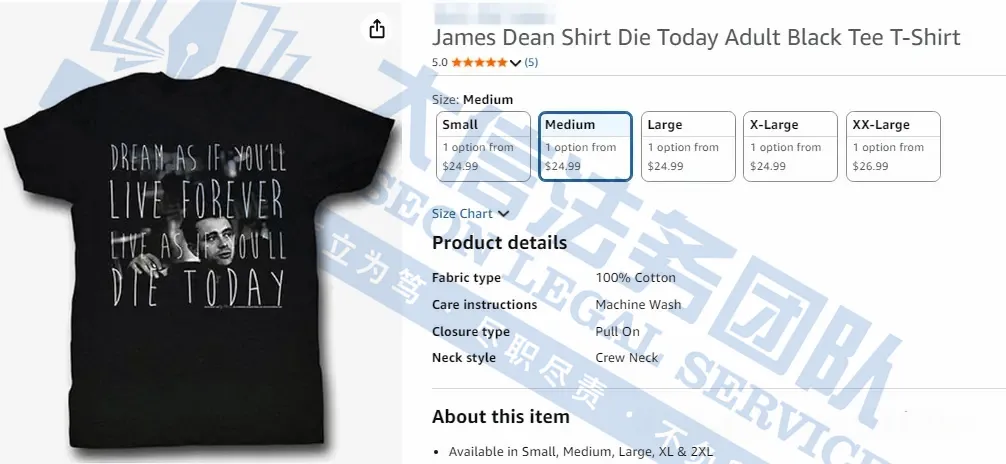Expand the Size Chart chevron arrow

coord(504,214)
